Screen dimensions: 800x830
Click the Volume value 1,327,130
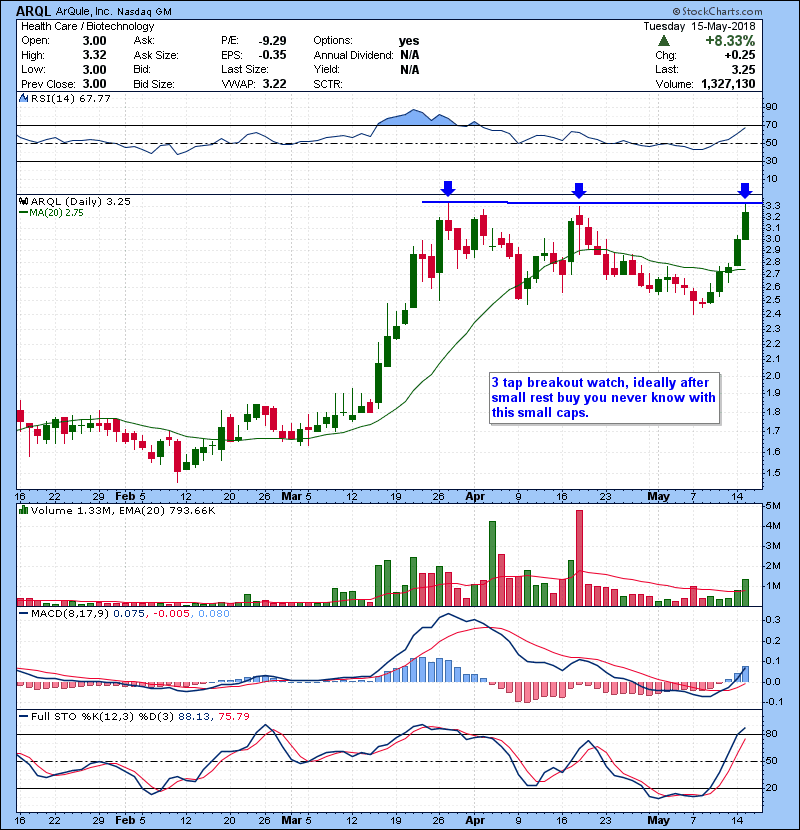pyautogui.click(x=728, y=84)
